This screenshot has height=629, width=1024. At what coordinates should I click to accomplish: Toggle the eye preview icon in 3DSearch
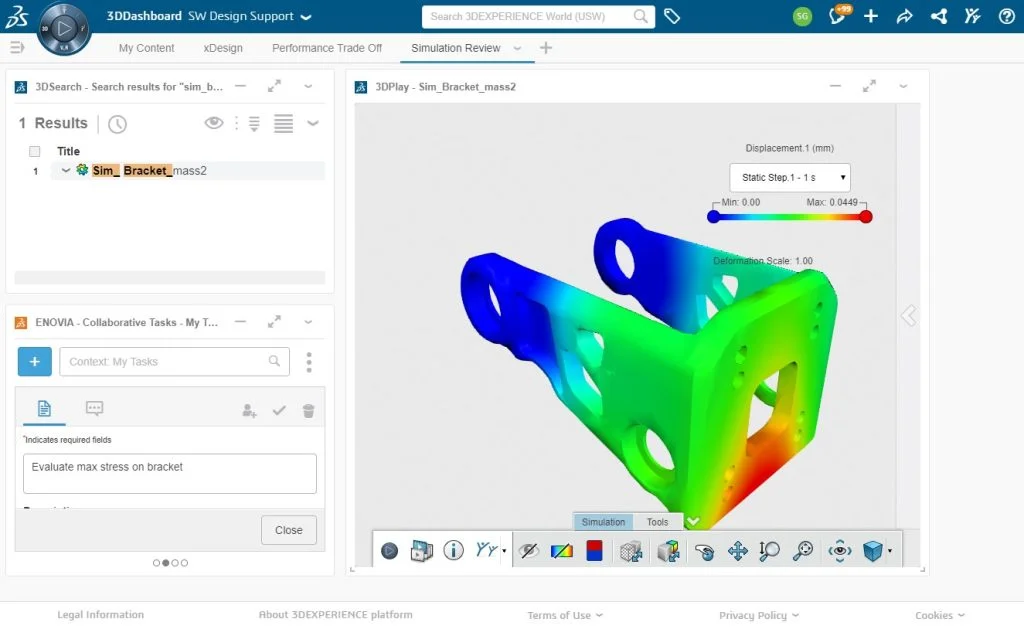click(214, 123)
